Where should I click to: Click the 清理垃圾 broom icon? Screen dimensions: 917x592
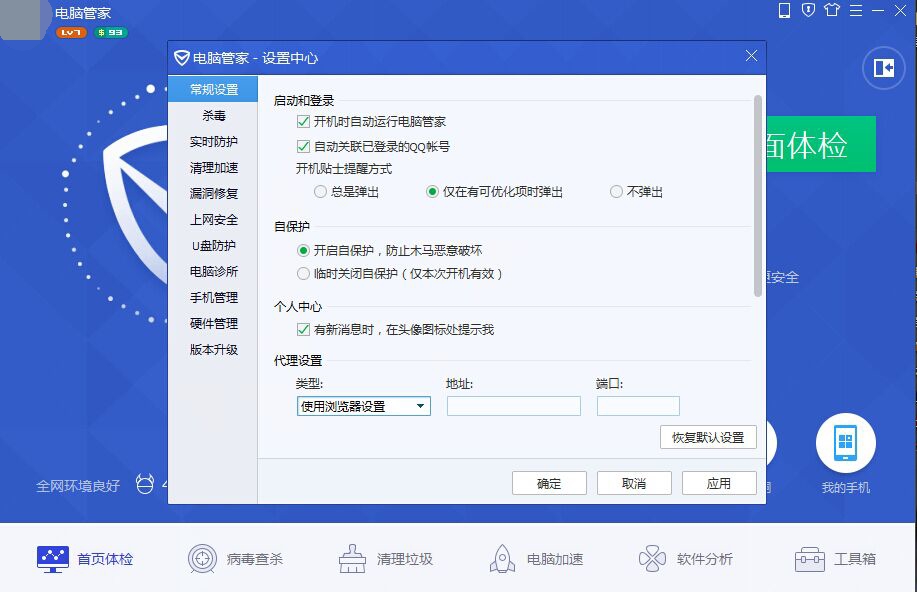(352, 559)
